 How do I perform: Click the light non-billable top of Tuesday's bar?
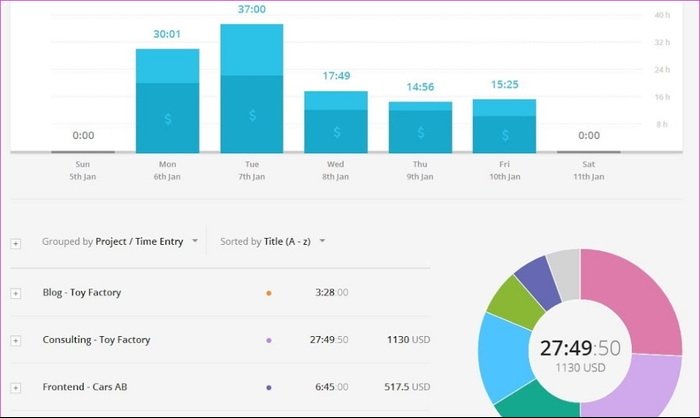[252, 50]
